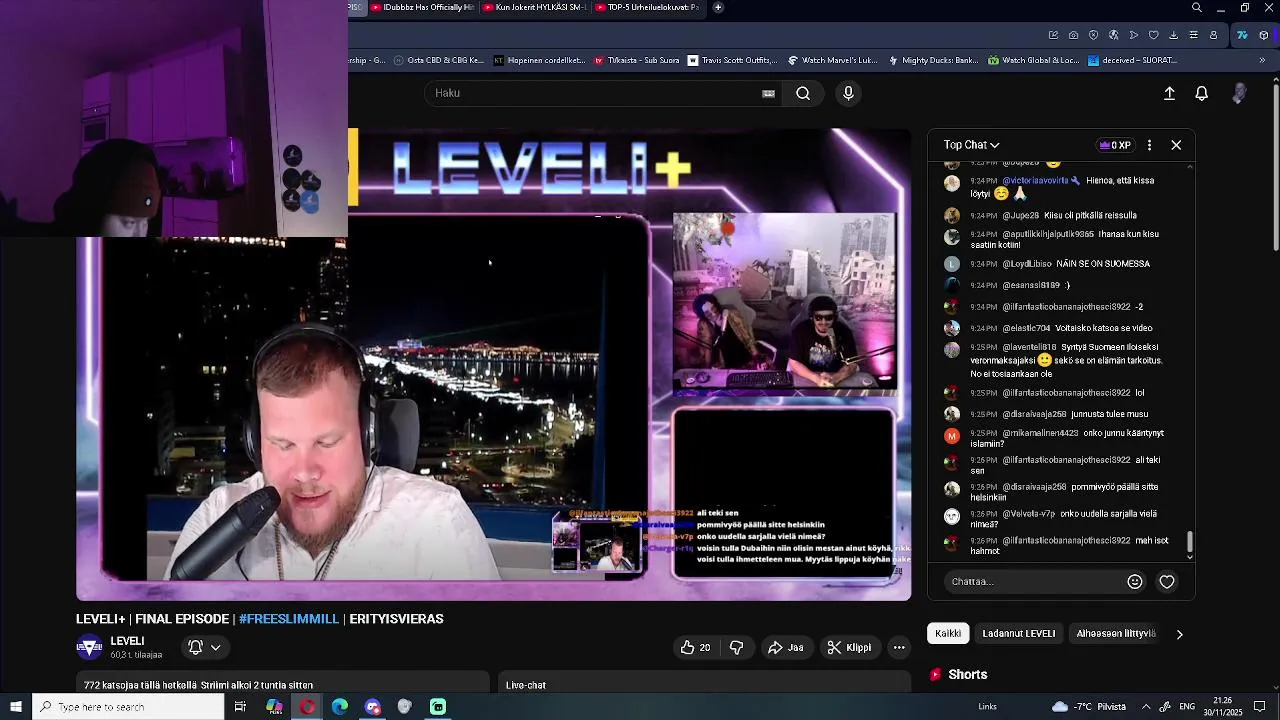The height and width of the screenshot is (720, 1280).
Task: Open the deceived – SUORAT bookmark
Action: pos(1132,60)
